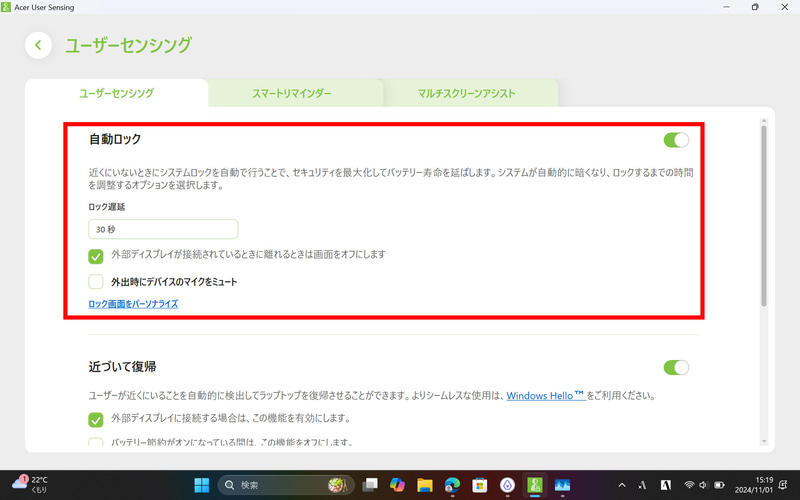The height and width of the screenshot is (500, 800).
Task: Close the Acer User Sensing window
Action: coord(785,7)
